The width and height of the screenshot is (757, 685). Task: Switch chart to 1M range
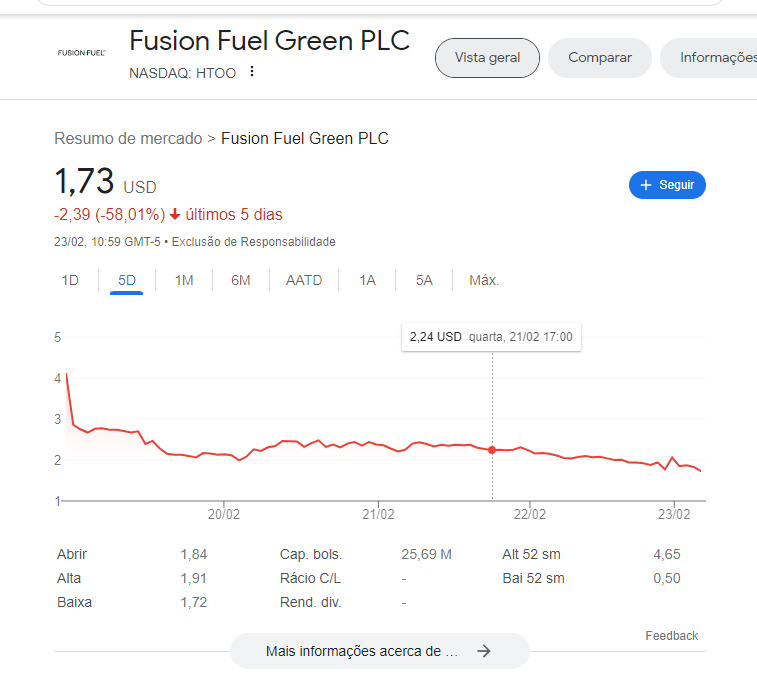[x=184, y=280]
